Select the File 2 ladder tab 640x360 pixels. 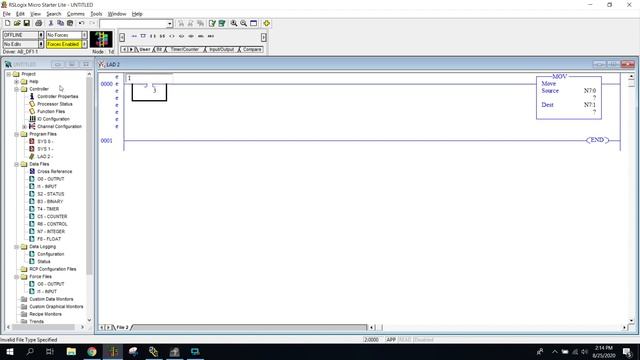122,327
